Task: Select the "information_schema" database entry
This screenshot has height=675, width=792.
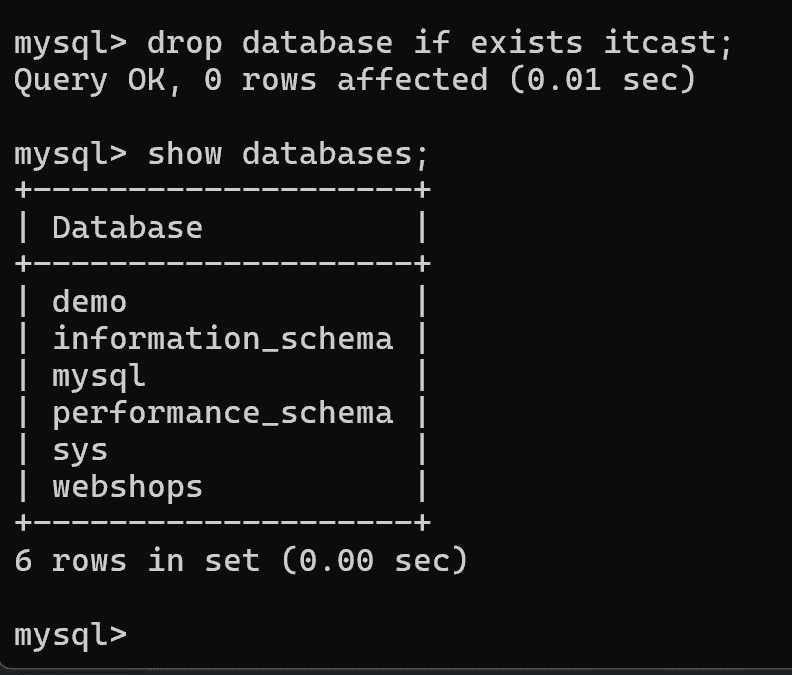Action: pyautogui.click(x=222, y=338)
